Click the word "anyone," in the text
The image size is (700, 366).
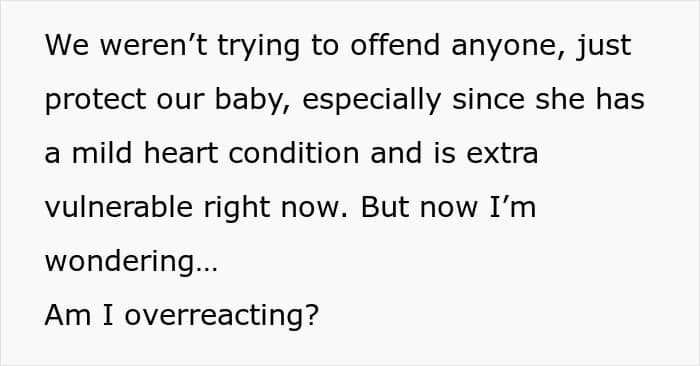(x=508, y=47)
